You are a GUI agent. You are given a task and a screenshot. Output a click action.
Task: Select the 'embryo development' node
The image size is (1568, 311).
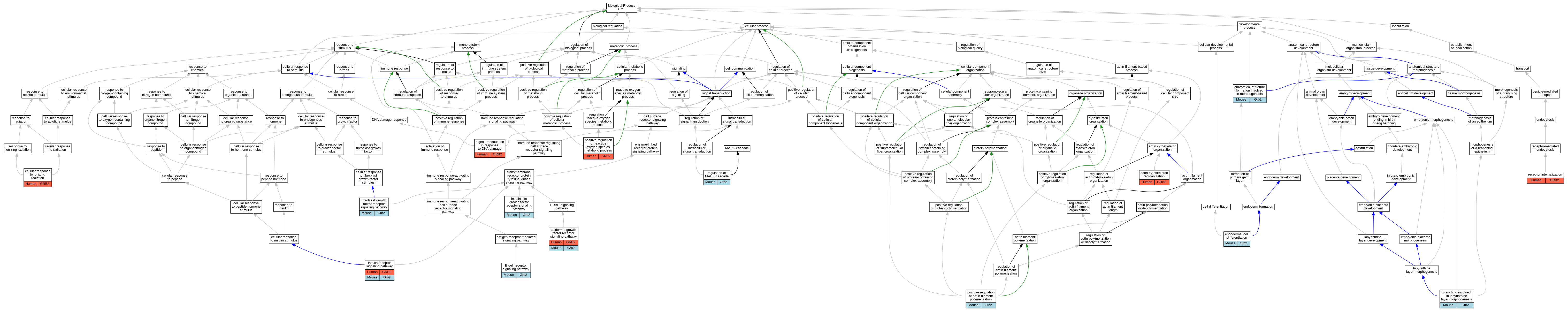(x=1355, y=94)
